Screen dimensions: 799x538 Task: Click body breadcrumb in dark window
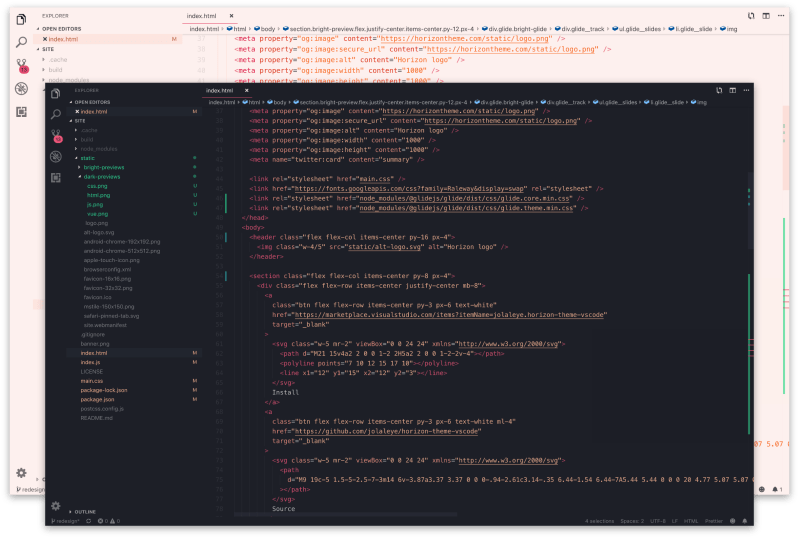click(x=277, y=102)
